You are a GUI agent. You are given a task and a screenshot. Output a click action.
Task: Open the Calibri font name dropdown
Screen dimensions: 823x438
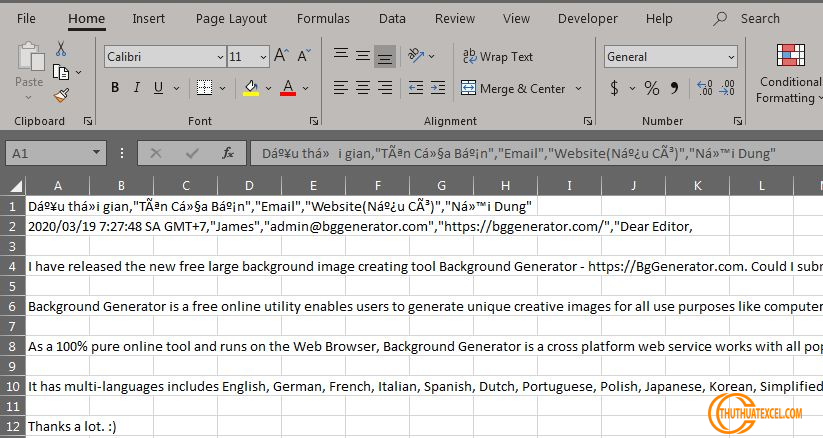220,57
